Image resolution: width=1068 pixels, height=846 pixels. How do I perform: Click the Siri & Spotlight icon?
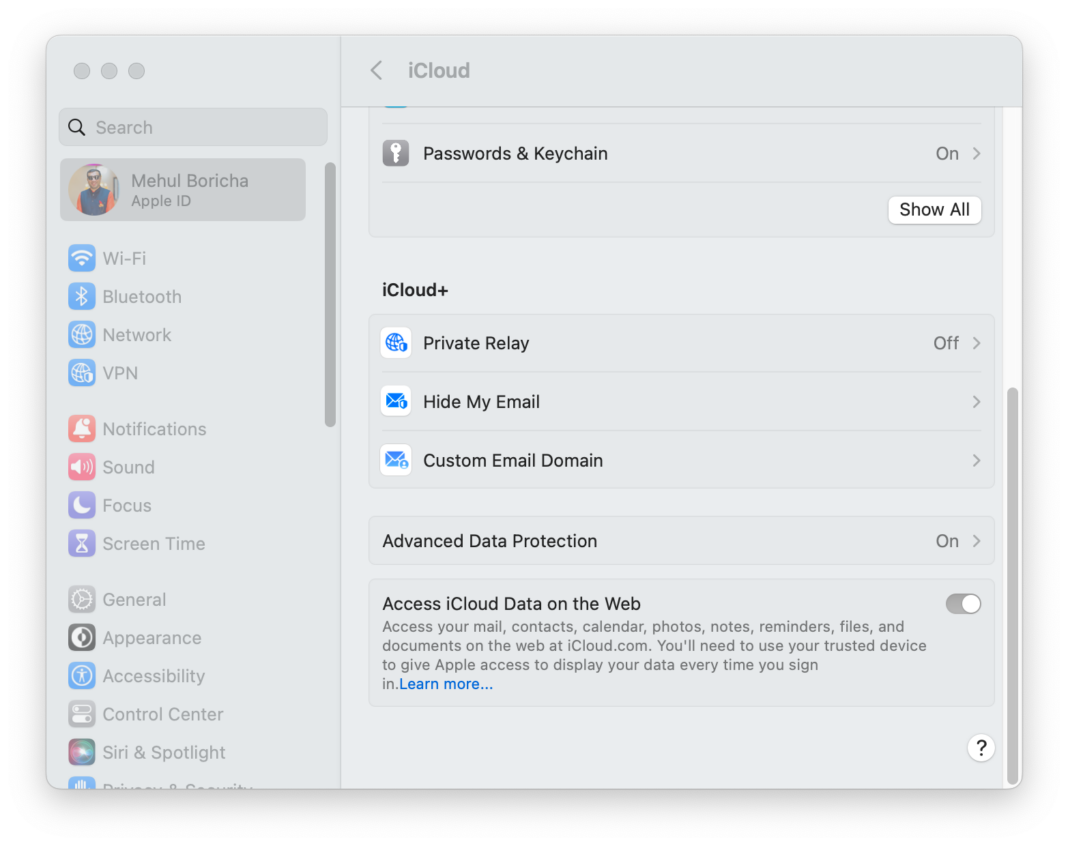(82, 751)
